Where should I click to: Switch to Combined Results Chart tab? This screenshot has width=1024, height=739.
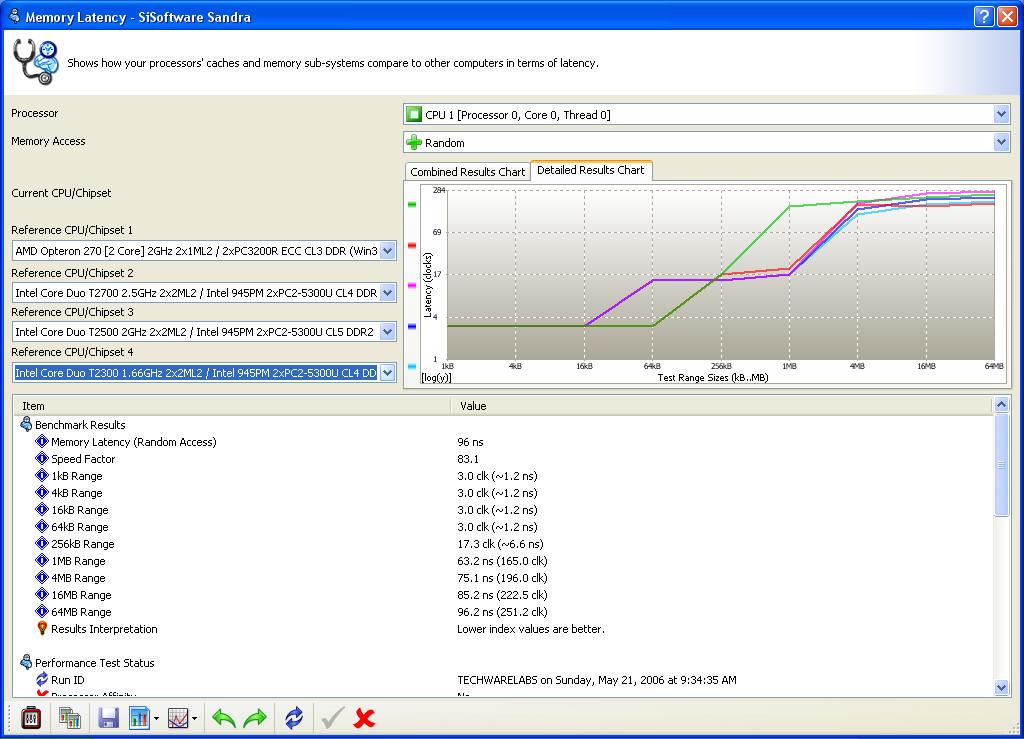[x=468, y=172]
